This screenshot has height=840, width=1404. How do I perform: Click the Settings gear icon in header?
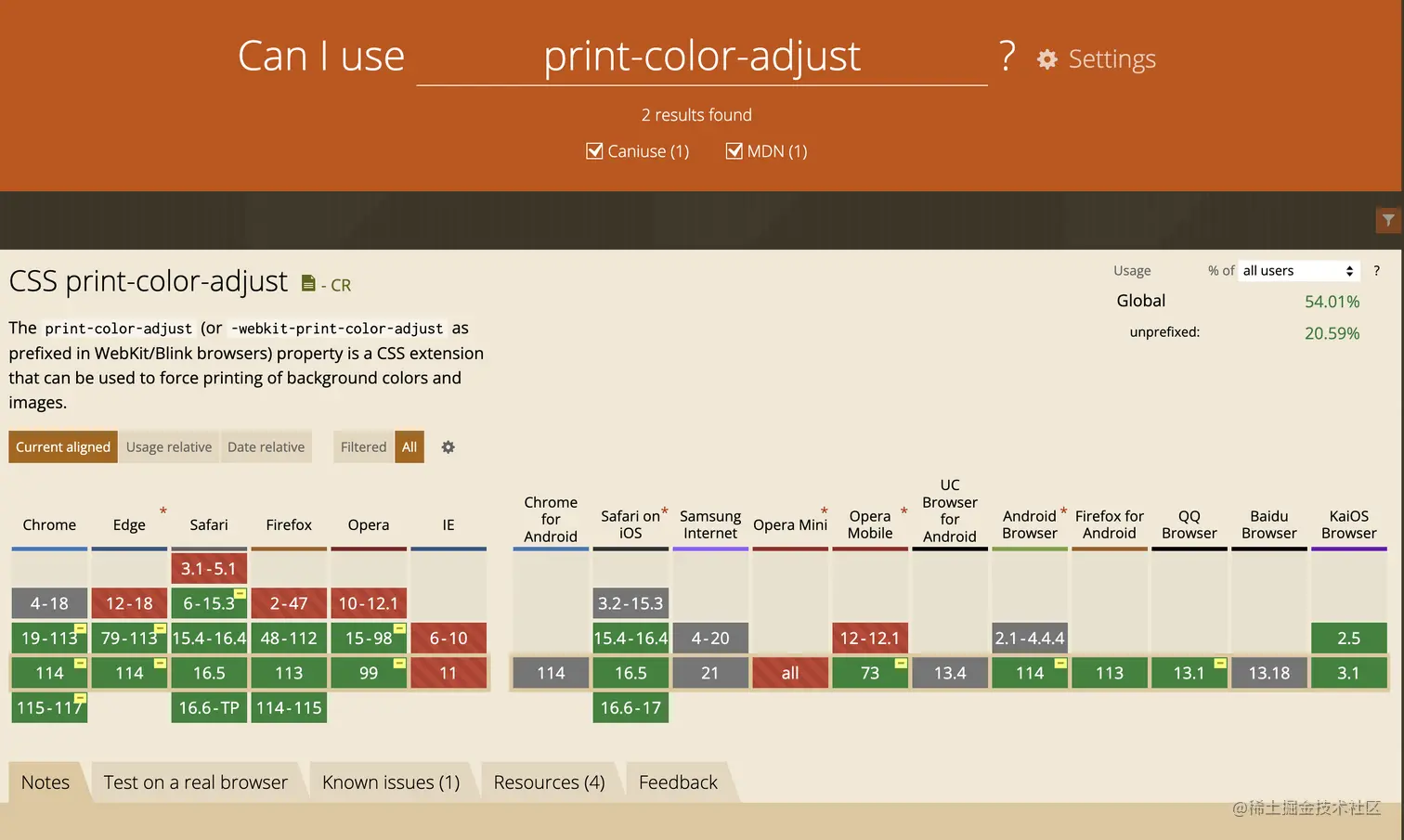1047,59
